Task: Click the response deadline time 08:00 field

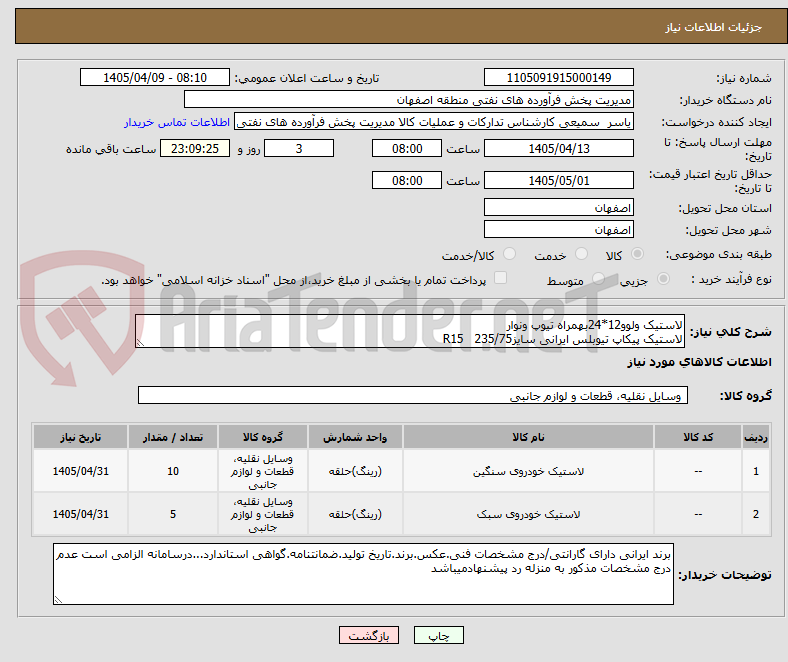Action: (x=407, y=148)
